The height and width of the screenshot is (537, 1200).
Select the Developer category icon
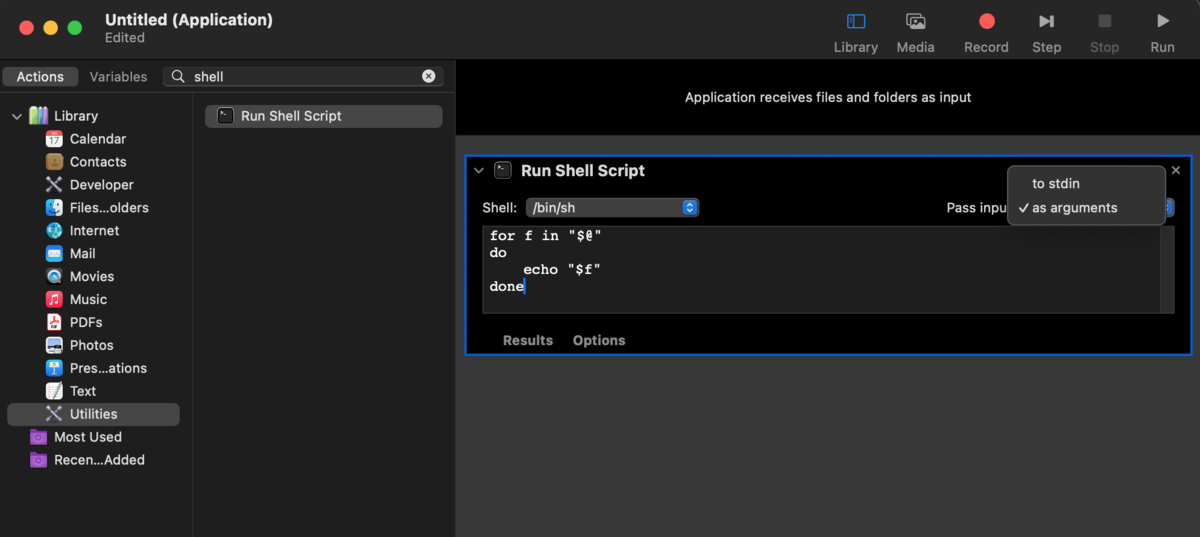[54, 185]
